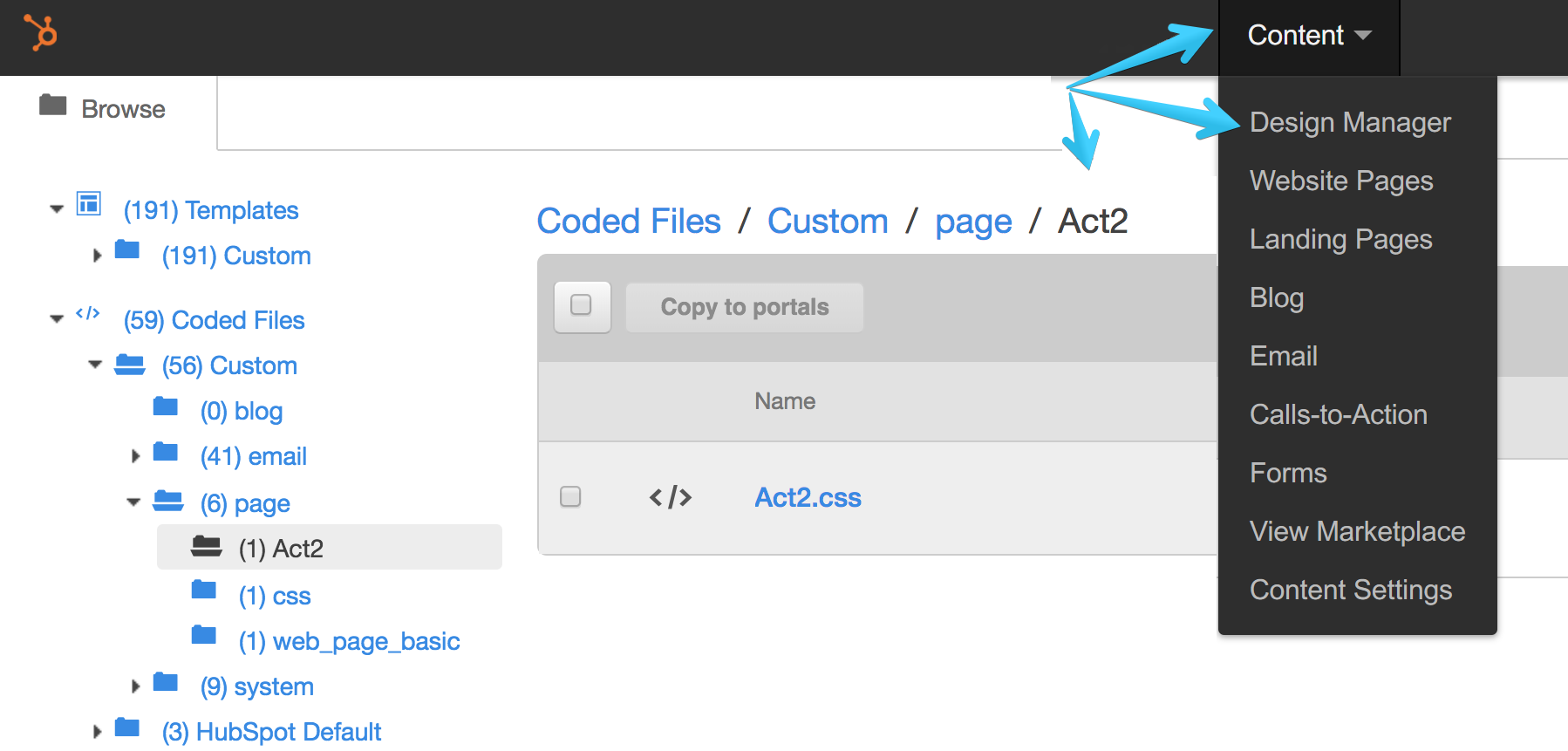1568x751 pixels.
Task: Go to Coded Files breadcrumb
Action: tap(629, 221)
